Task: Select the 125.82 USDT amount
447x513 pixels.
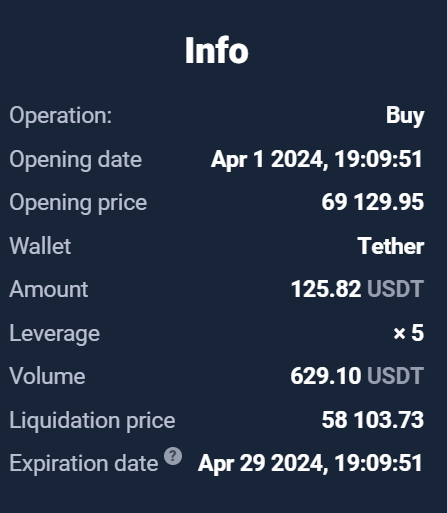Action: pos(357,289)
